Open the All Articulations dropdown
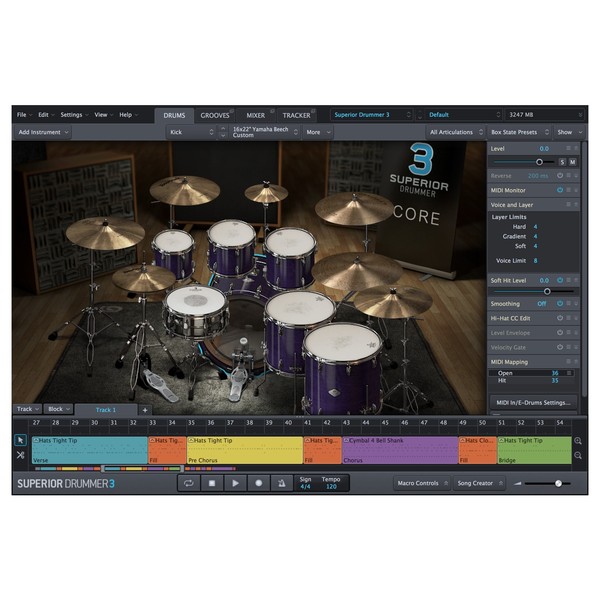 456,132
